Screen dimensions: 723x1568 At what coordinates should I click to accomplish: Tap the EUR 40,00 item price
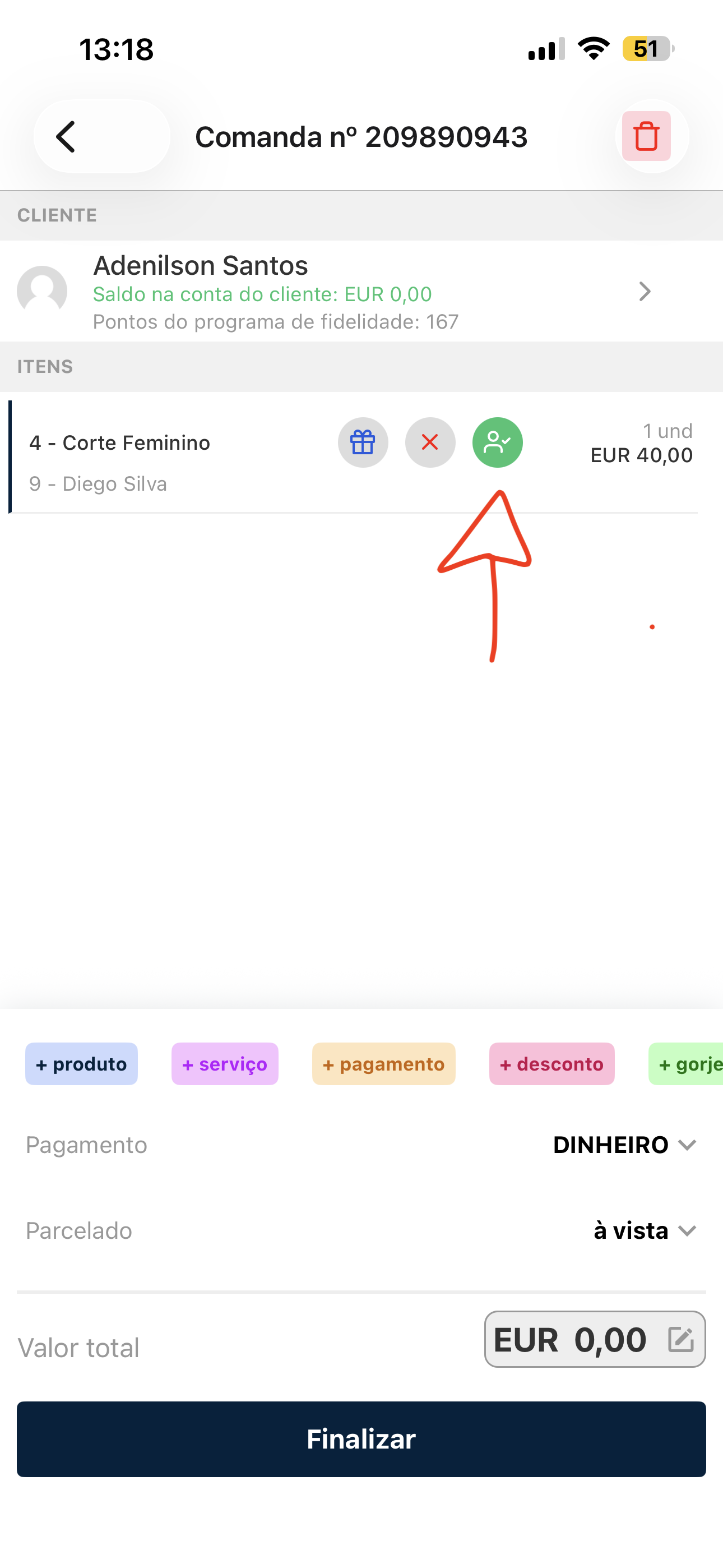(x=641, y=455)
